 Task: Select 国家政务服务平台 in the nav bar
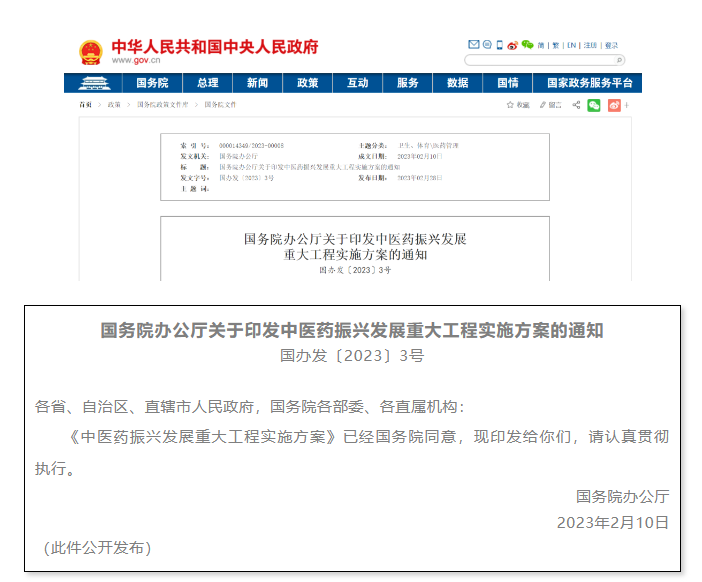[x=583, y=83]
